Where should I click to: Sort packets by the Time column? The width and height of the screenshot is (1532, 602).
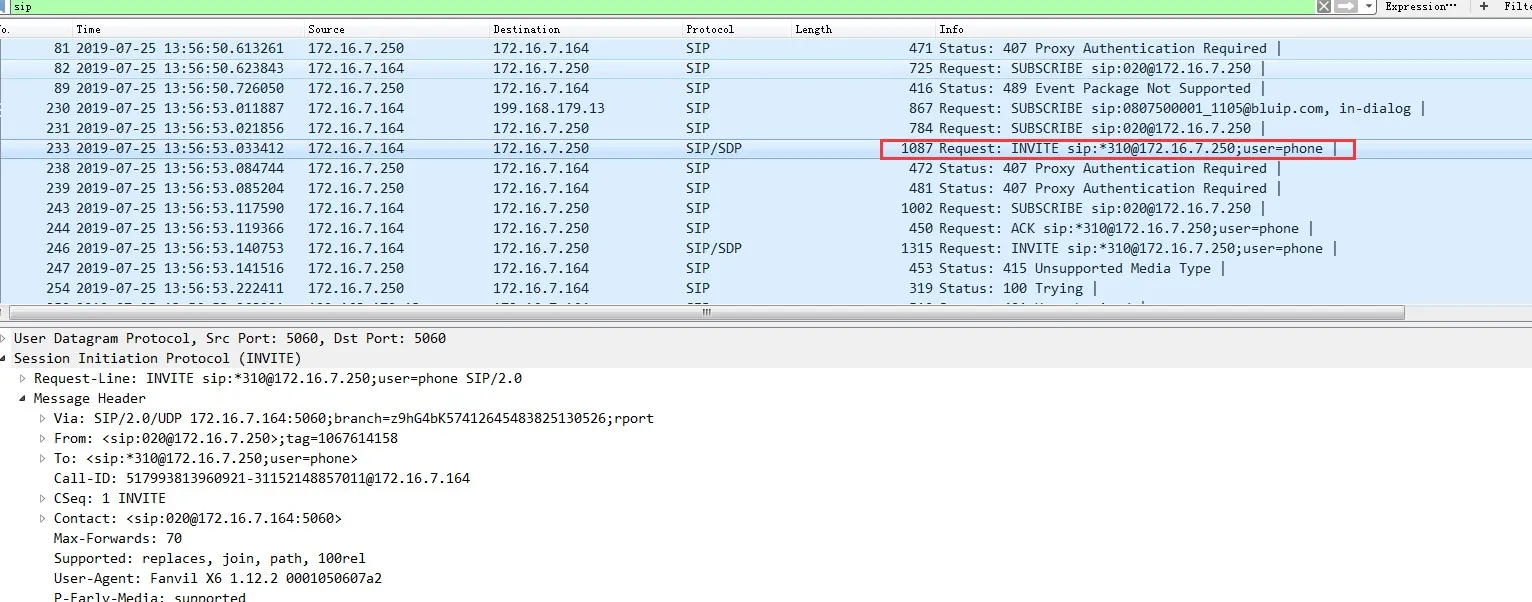click(88, 29)
